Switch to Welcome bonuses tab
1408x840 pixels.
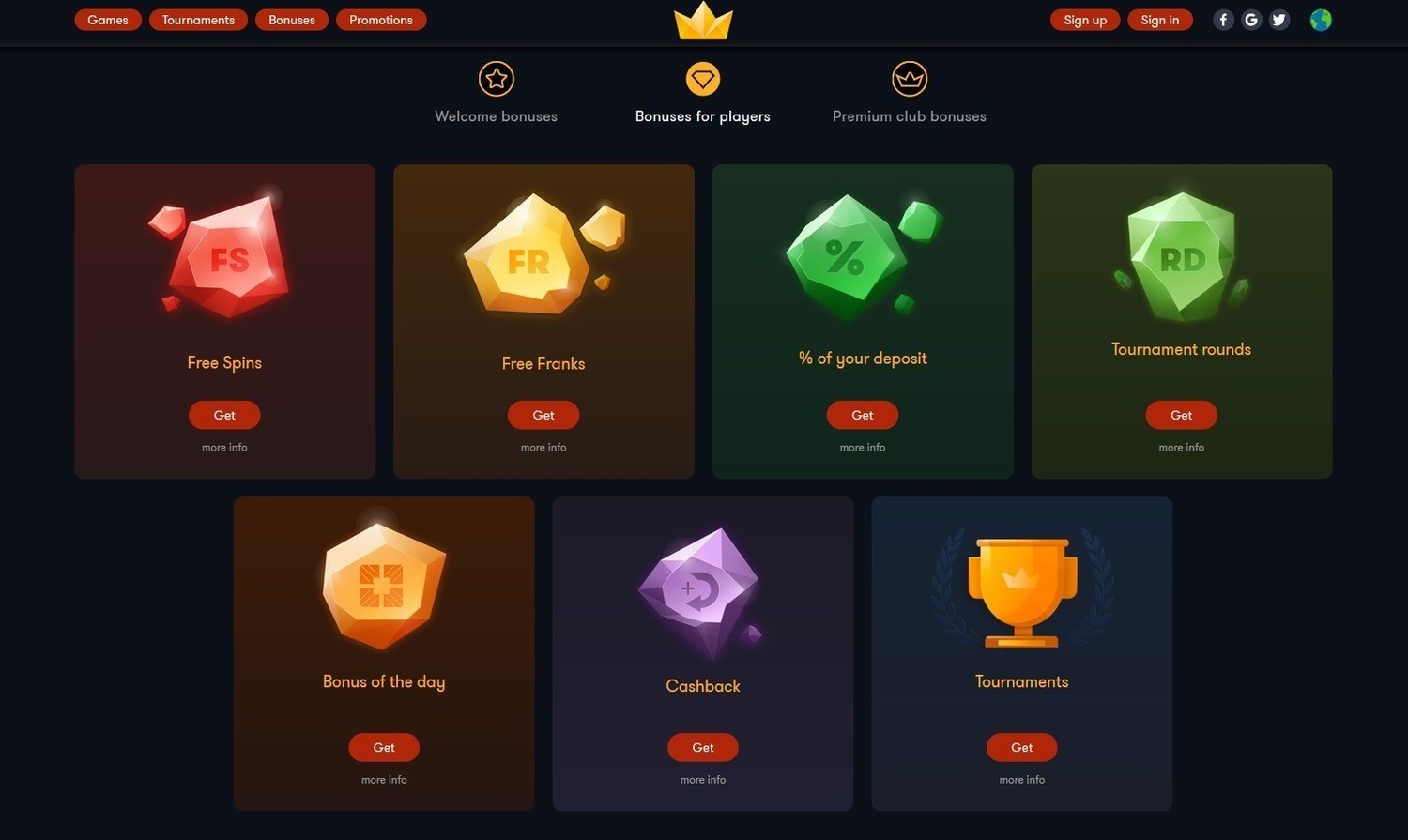click(497, 93)
